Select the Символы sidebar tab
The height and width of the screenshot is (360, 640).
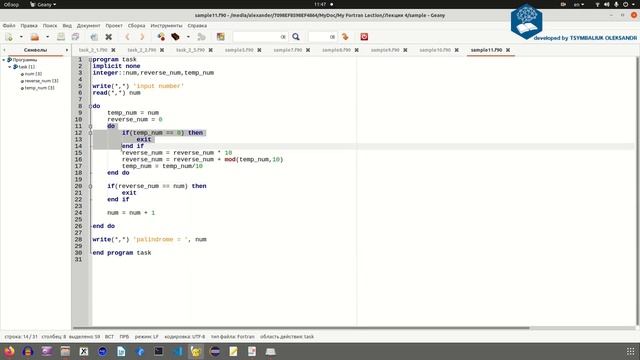click(36, 50)
